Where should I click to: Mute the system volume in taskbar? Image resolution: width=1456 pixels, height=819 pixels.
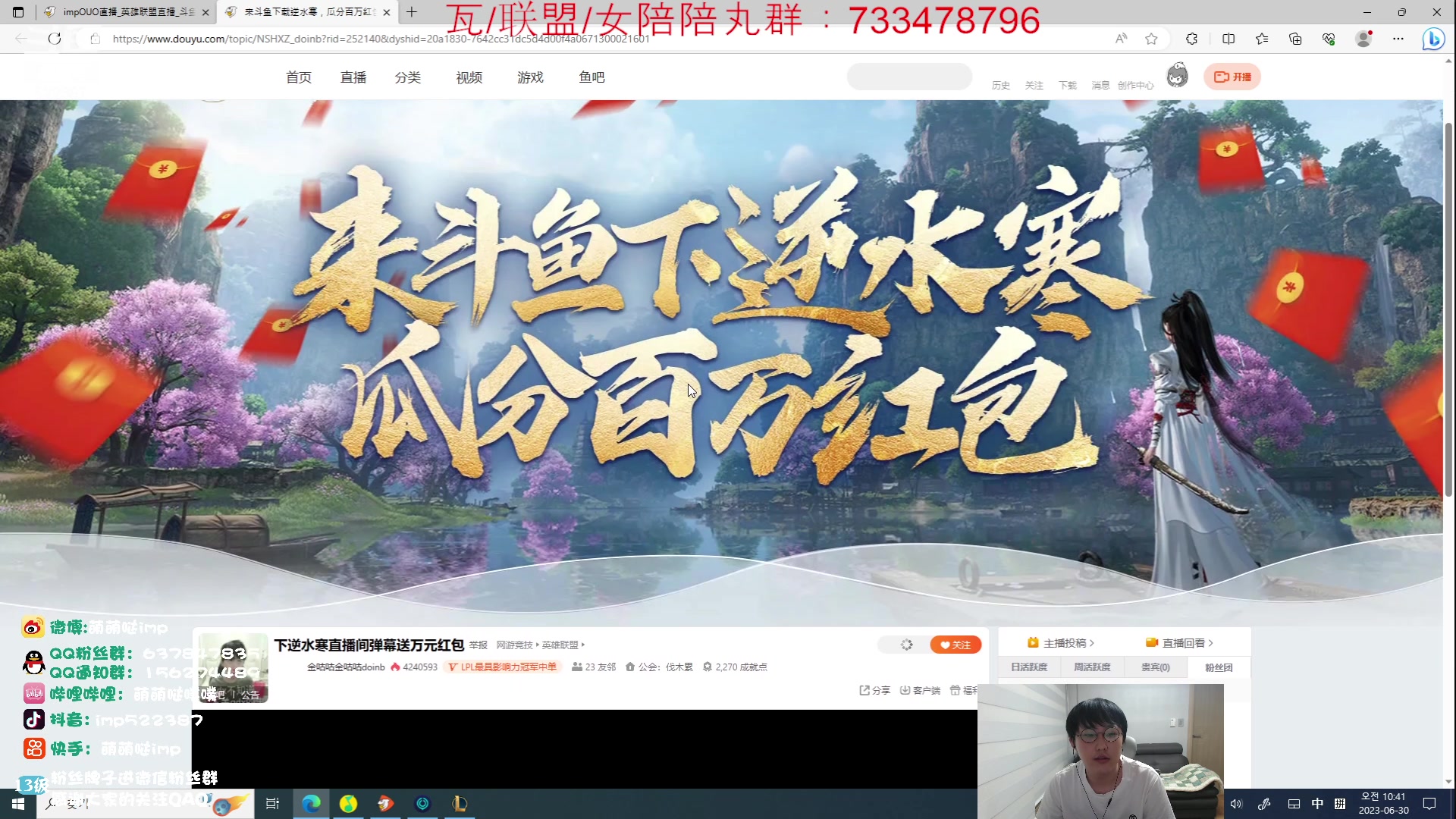click(x=1235, y=804)
